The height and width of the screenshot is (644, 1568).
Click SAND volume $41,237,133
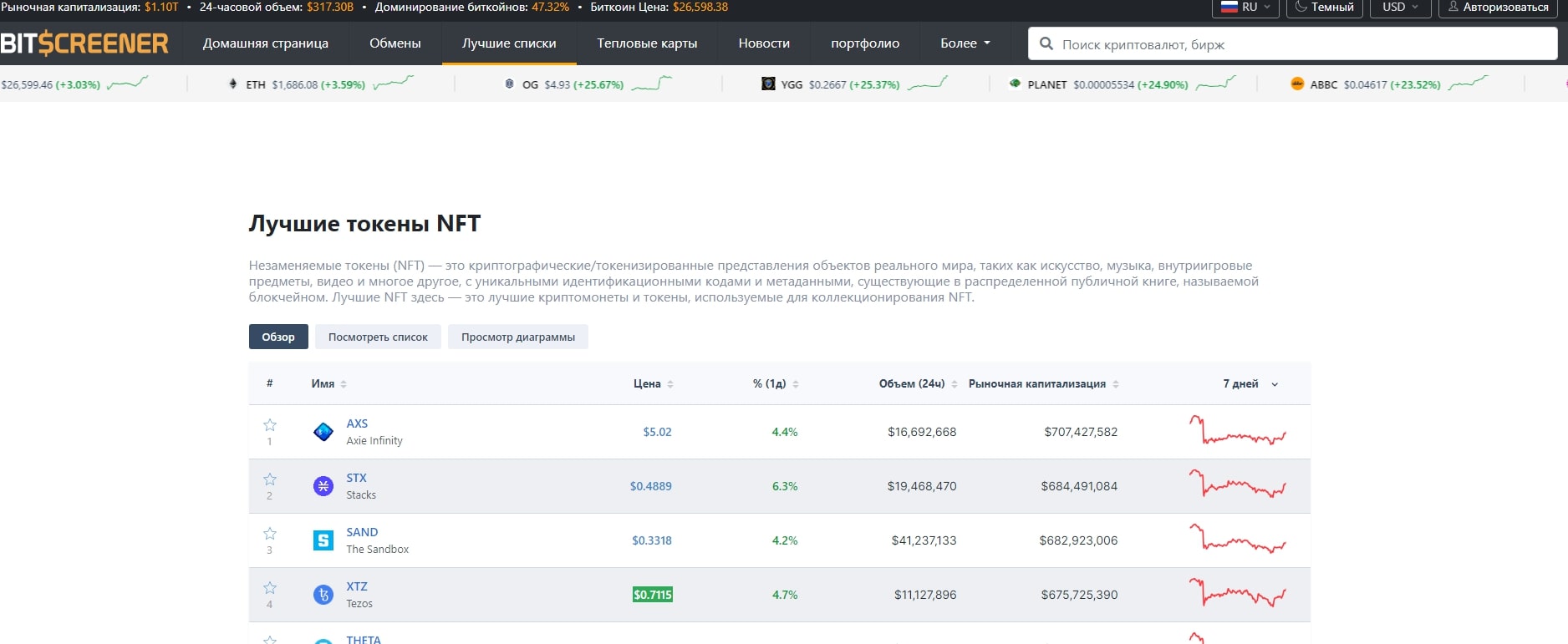click(924, 540)
